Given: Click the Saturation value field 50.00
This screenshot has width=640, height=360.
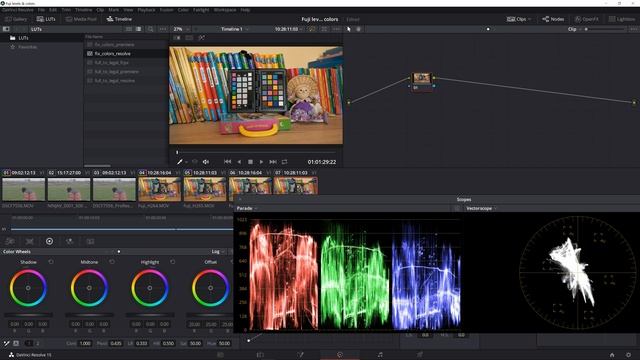Looking at the screenshot, I should coord(196,343).
